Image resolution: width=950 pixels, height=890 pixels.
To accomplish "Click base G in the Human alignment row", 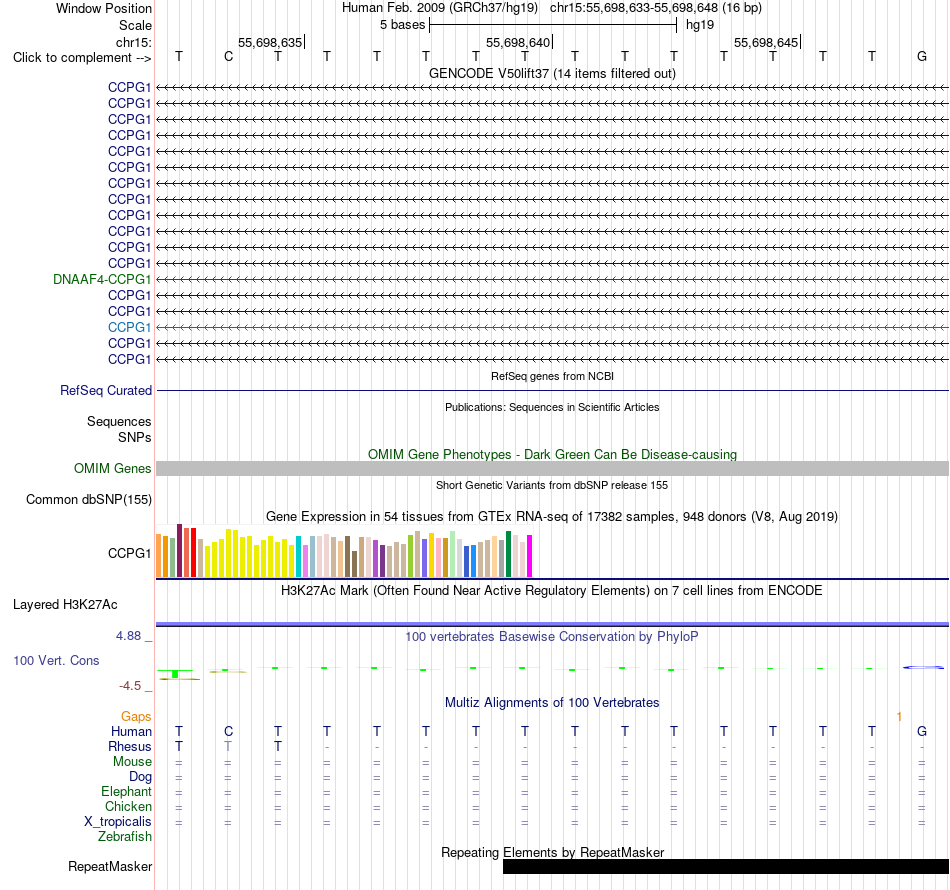I will point(922,731).
